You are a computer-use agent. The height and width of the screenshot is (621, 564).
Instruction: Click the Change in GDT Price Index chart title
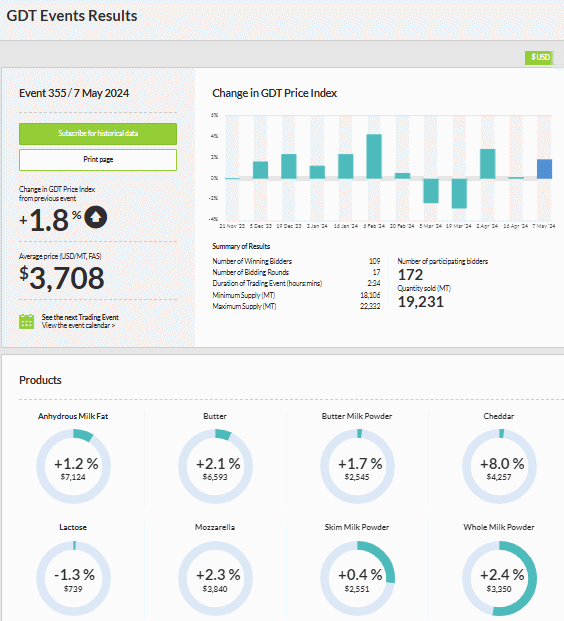click(274, 93)
